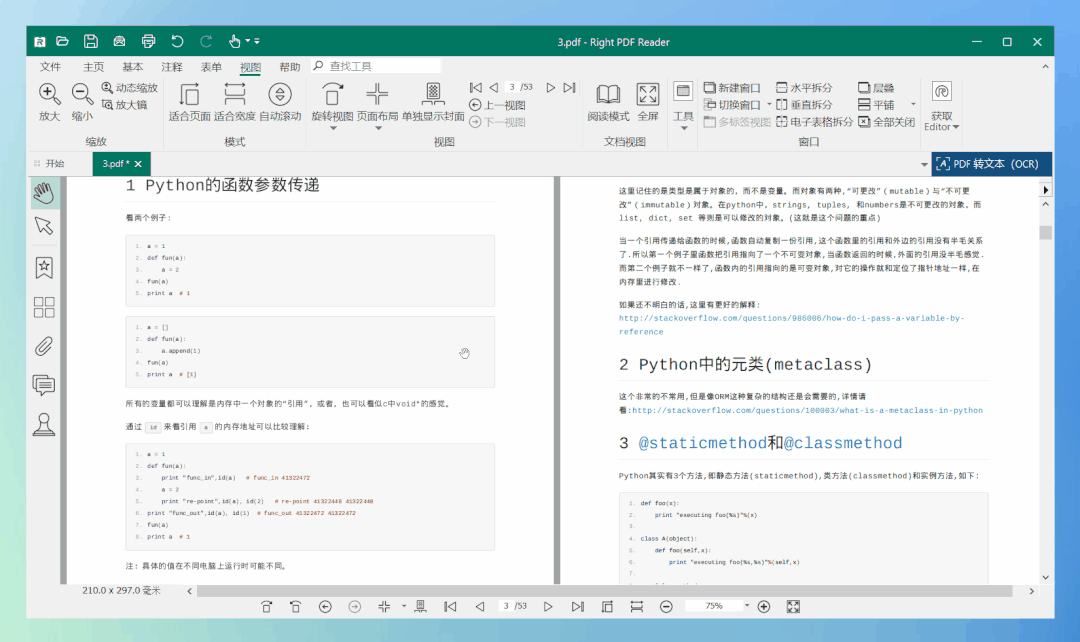Open the 75% zoom level dropdown
The height and width of the screenshot is (642, 1080).
click(747, 606)
